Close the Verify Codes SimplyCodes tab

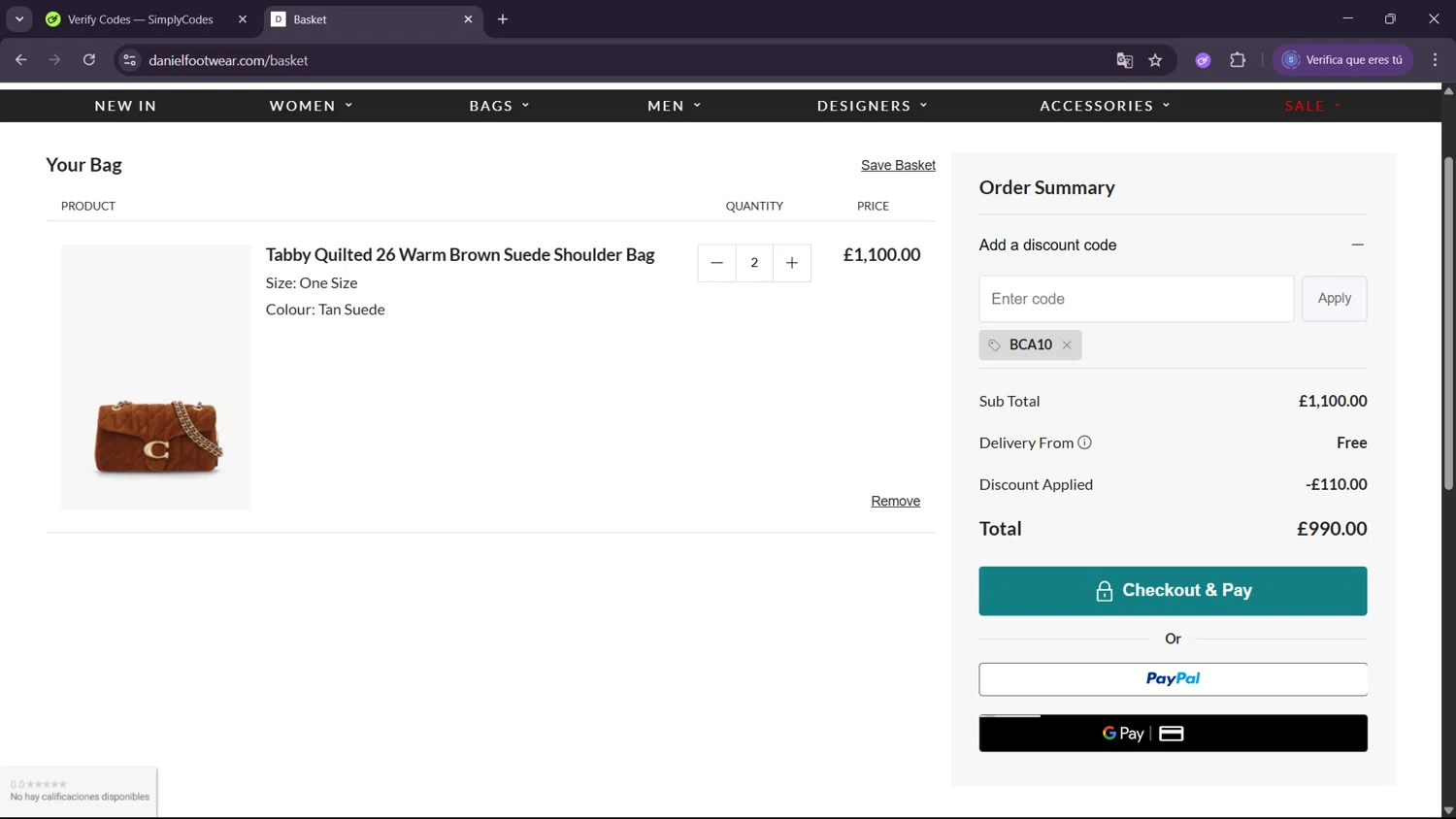pyautogui.click(x=243, y=19)
